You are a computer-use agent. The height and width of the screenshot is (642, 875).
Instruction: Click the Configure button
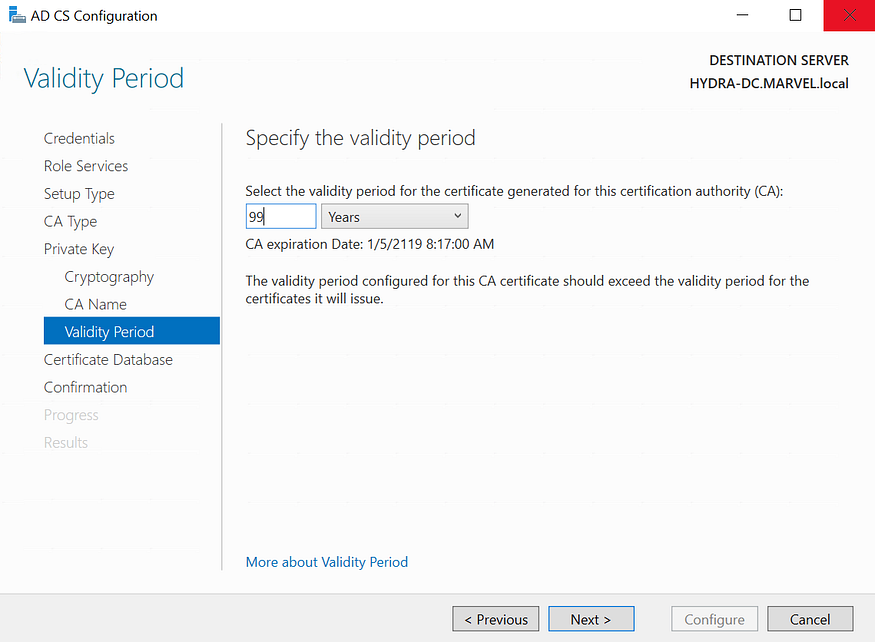pyautogui.click(x=714, y=618)
